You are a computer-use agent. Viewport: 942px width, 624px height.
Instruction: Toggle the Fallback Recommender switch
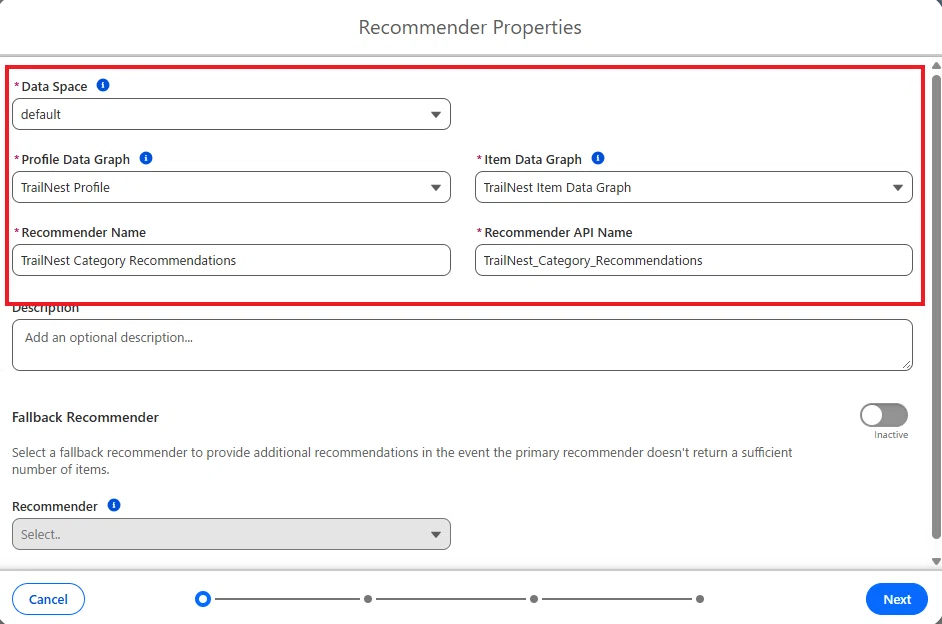(x=883, y=415)
